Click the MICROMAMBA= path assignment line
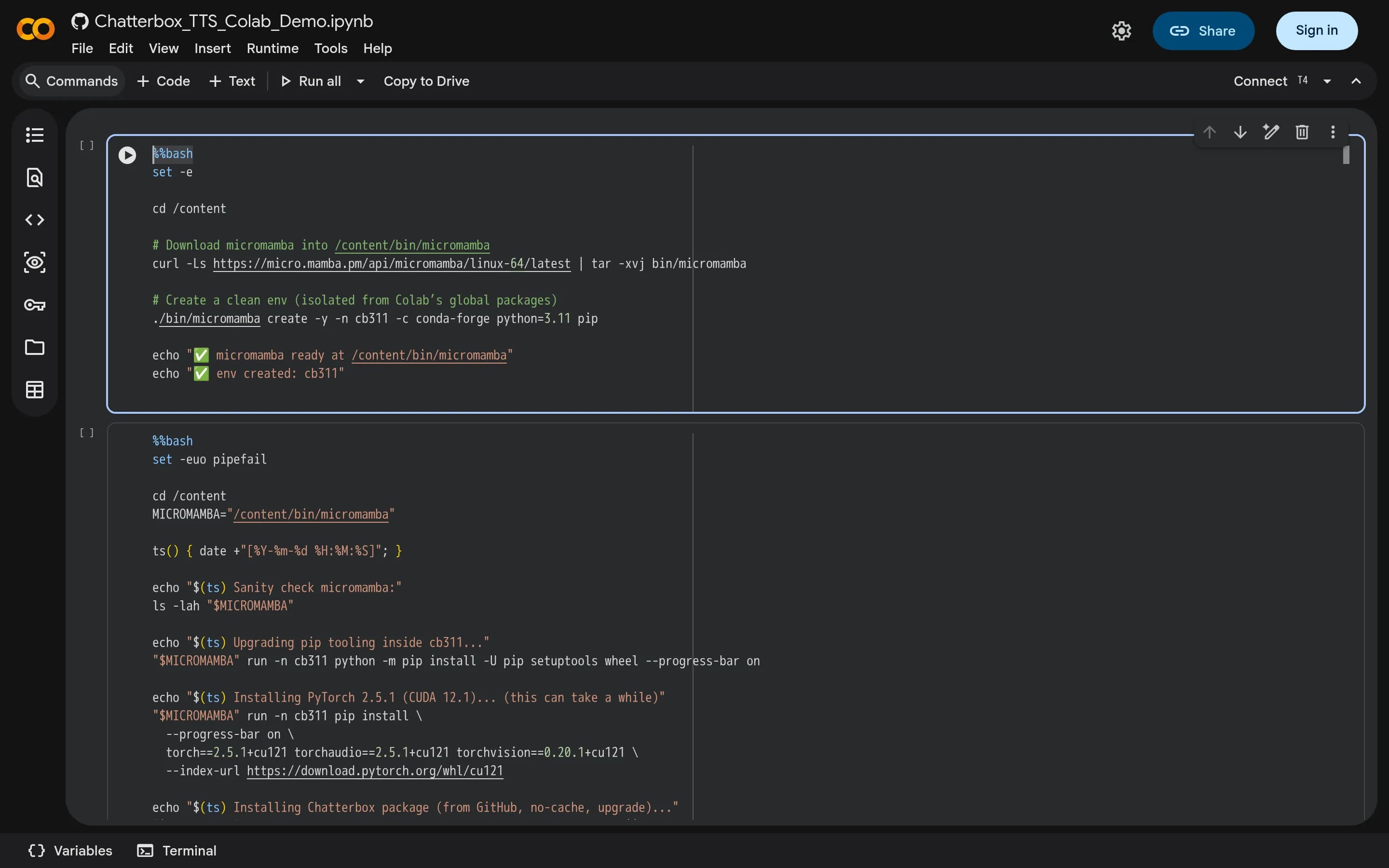Screen dimensions: 1389x868 coord(273,515)
